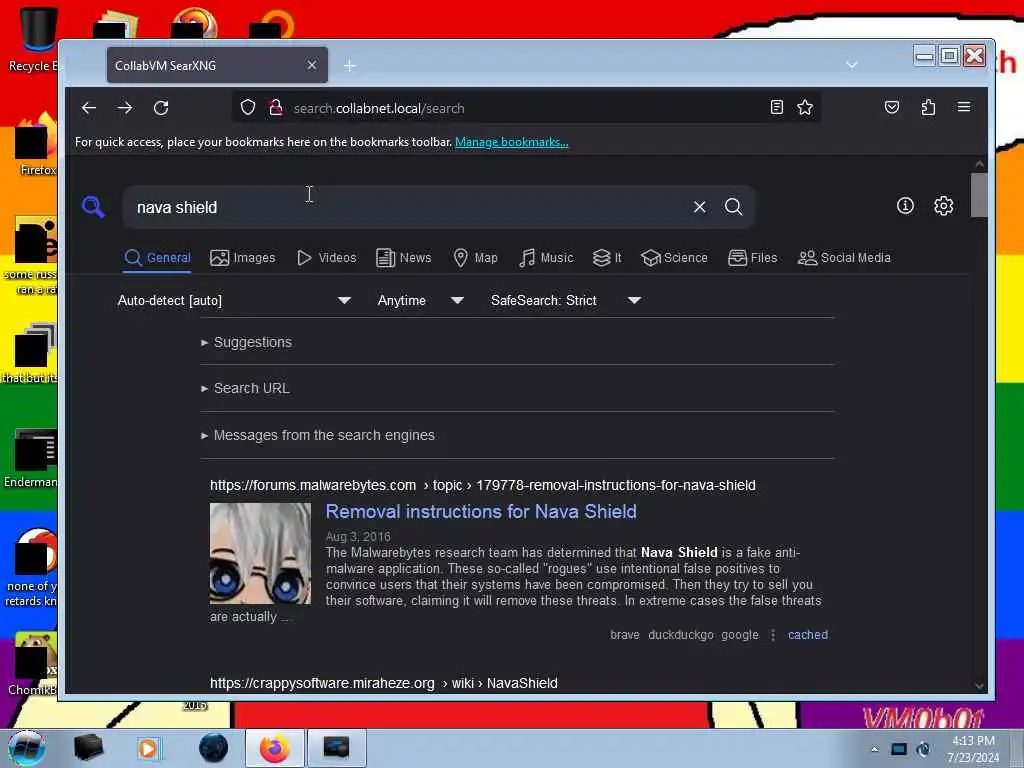Click the scrollbar down arrow

click(x=979, y=686)
